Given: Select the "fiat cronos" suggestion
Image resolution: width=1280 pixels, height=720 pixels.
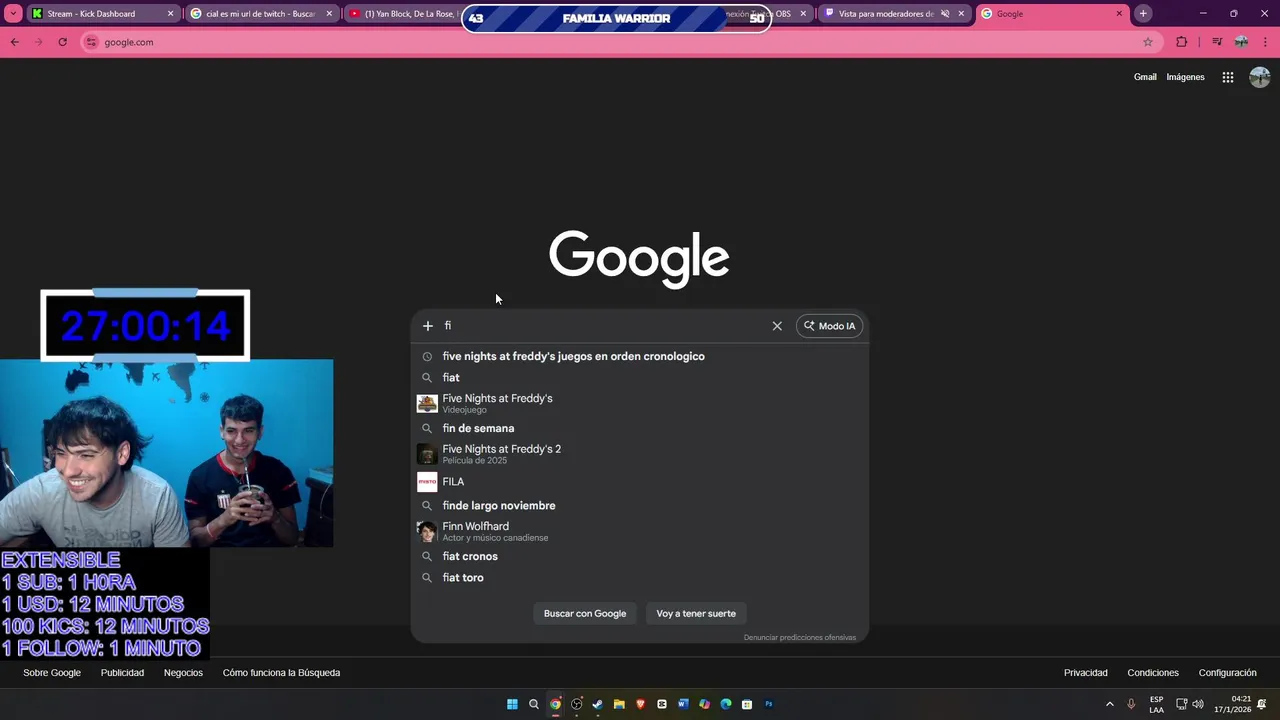Looking at the screenshot, I should pos(640,556).
